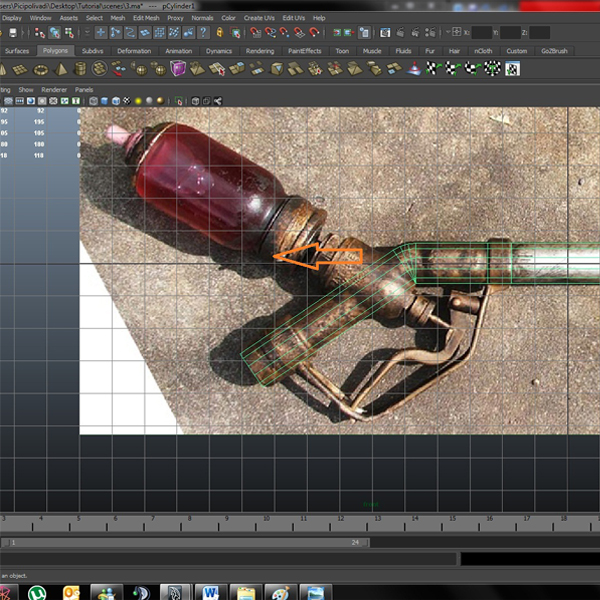The height and width of the screenshot is (600, 600).
Task: Select by object type mode icon
Action: 55,33
